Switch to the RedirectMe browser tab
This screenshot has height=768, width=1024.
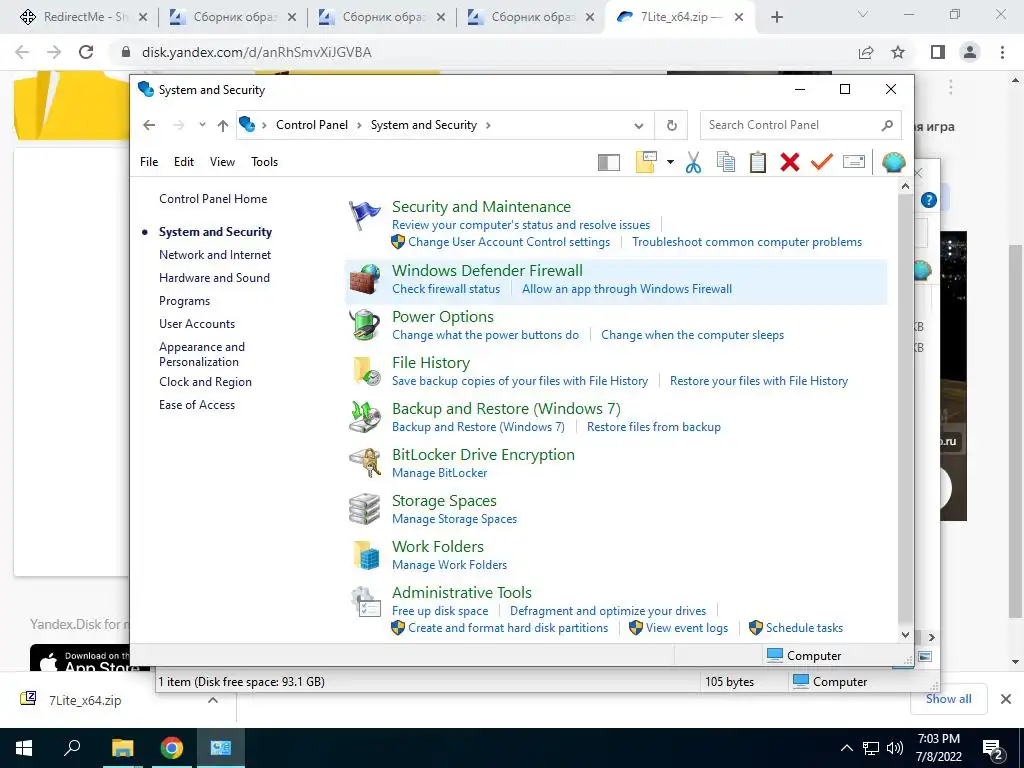pos(84,17)
